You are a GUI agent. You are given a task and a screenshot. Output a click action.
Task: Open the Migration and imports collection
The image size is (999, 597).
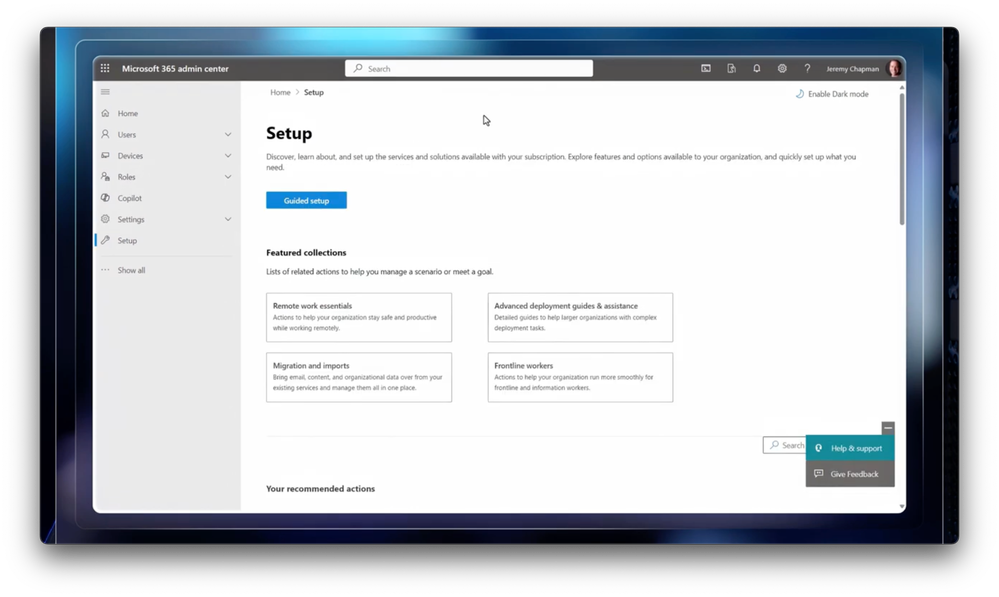pos(359,377)
